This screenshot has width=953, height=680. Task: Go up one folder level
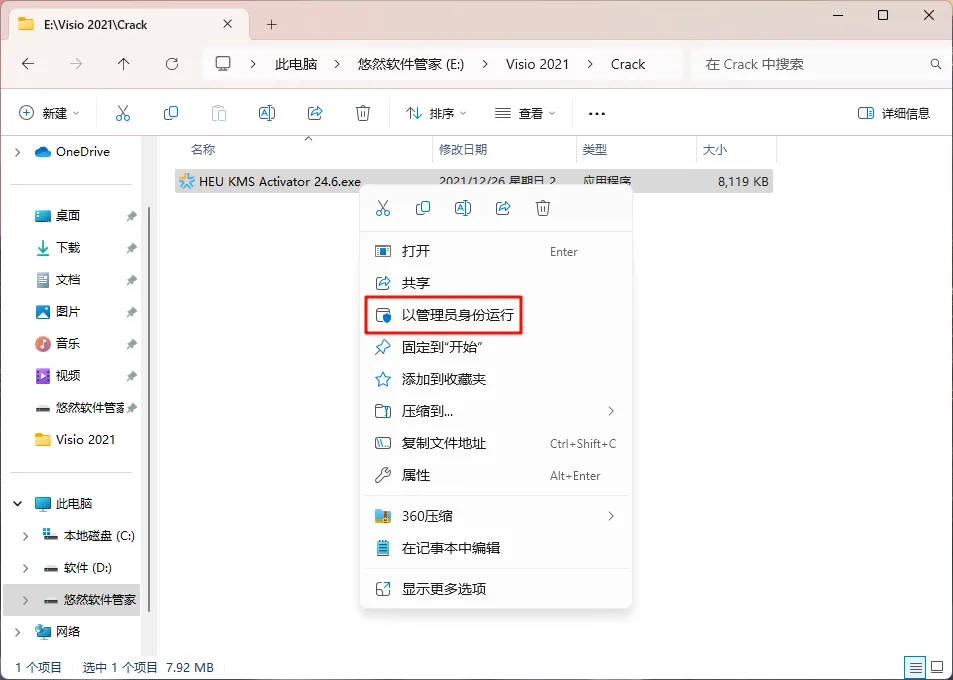[124, 64]
